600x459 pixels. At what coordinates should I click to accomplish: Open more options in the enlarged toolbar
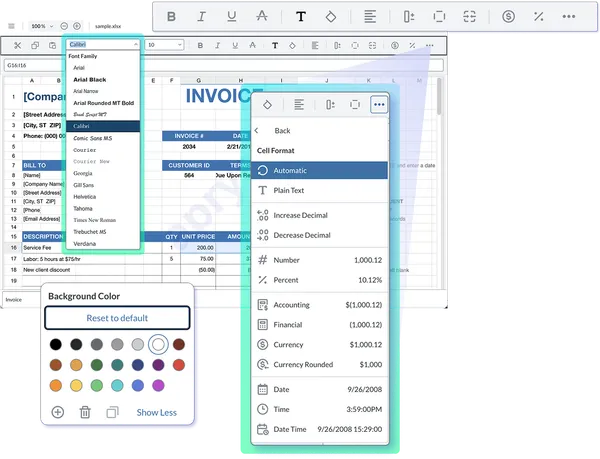pos(569,16)
